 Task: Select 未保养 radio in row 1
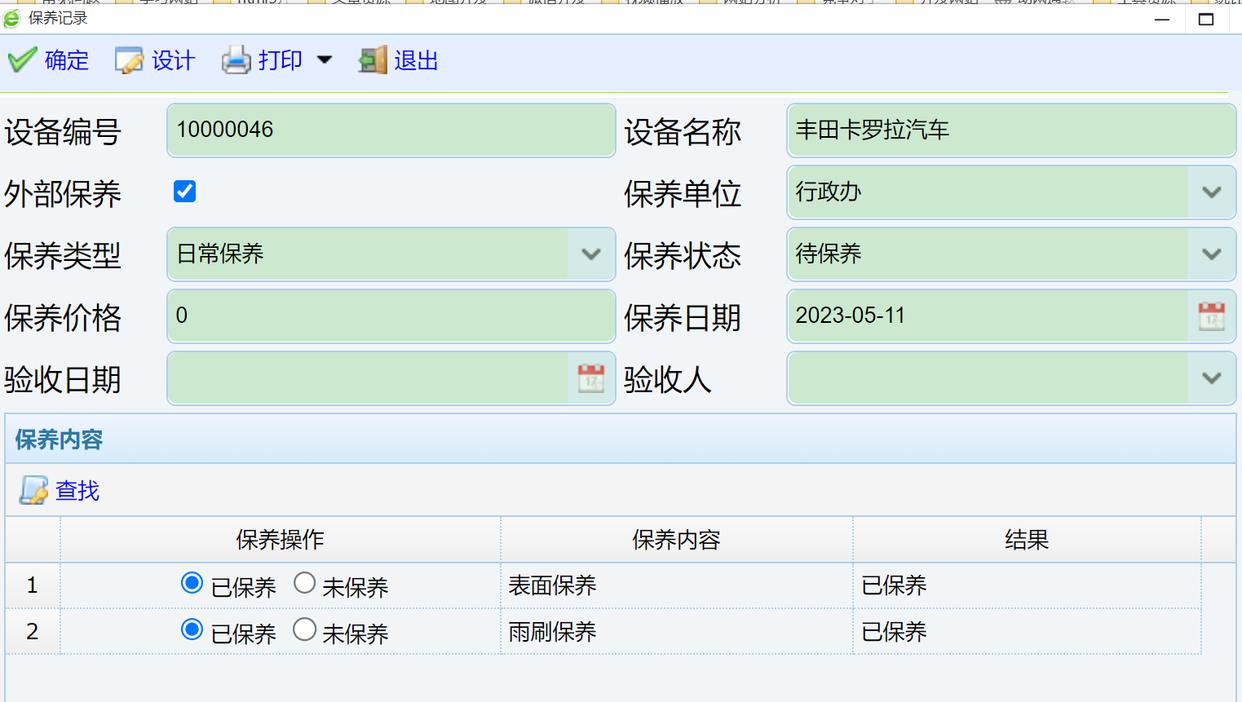coord(305,583)
